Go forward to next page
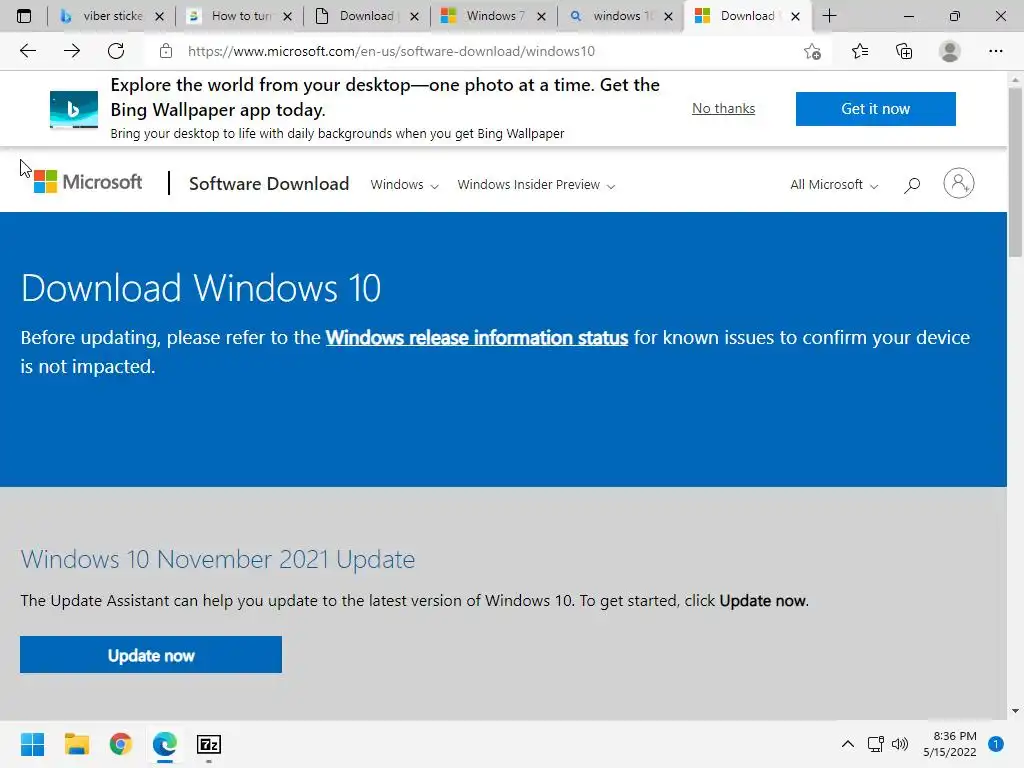The width and height of the screenshot is (1024, 768). [72, 51]
